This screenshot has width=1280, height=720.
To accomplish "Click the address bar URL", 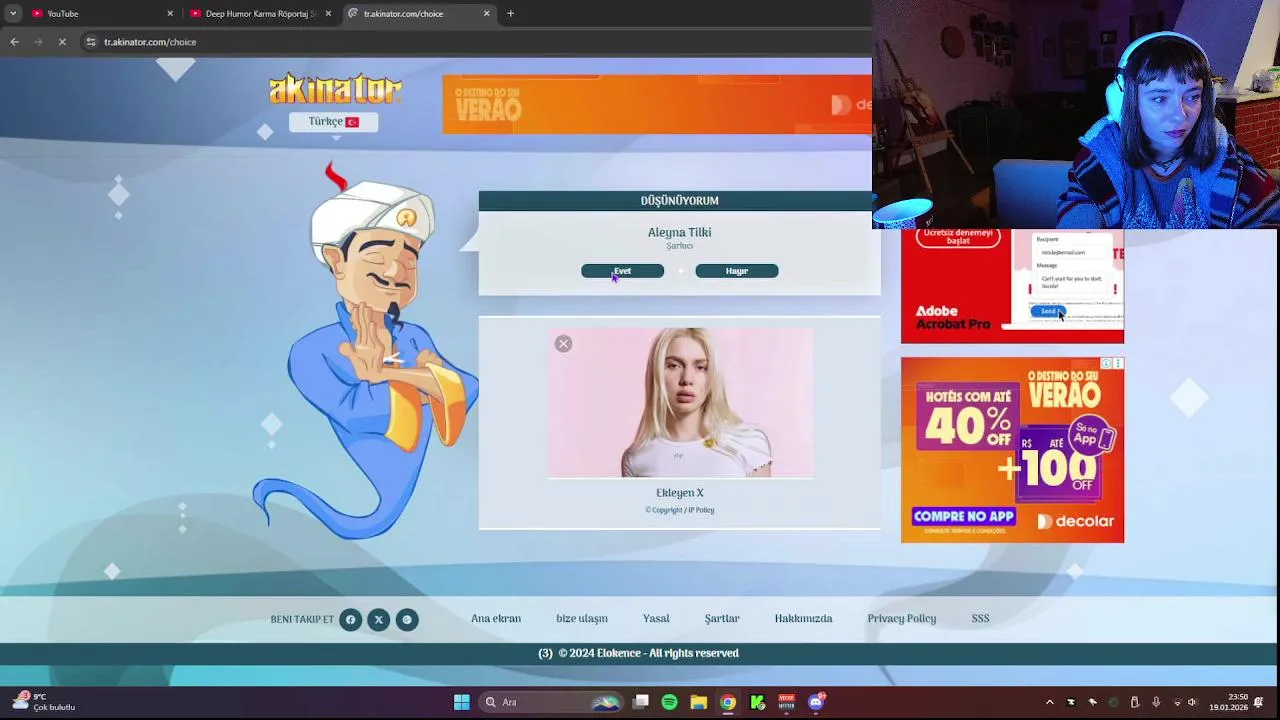I will [150, 42].
